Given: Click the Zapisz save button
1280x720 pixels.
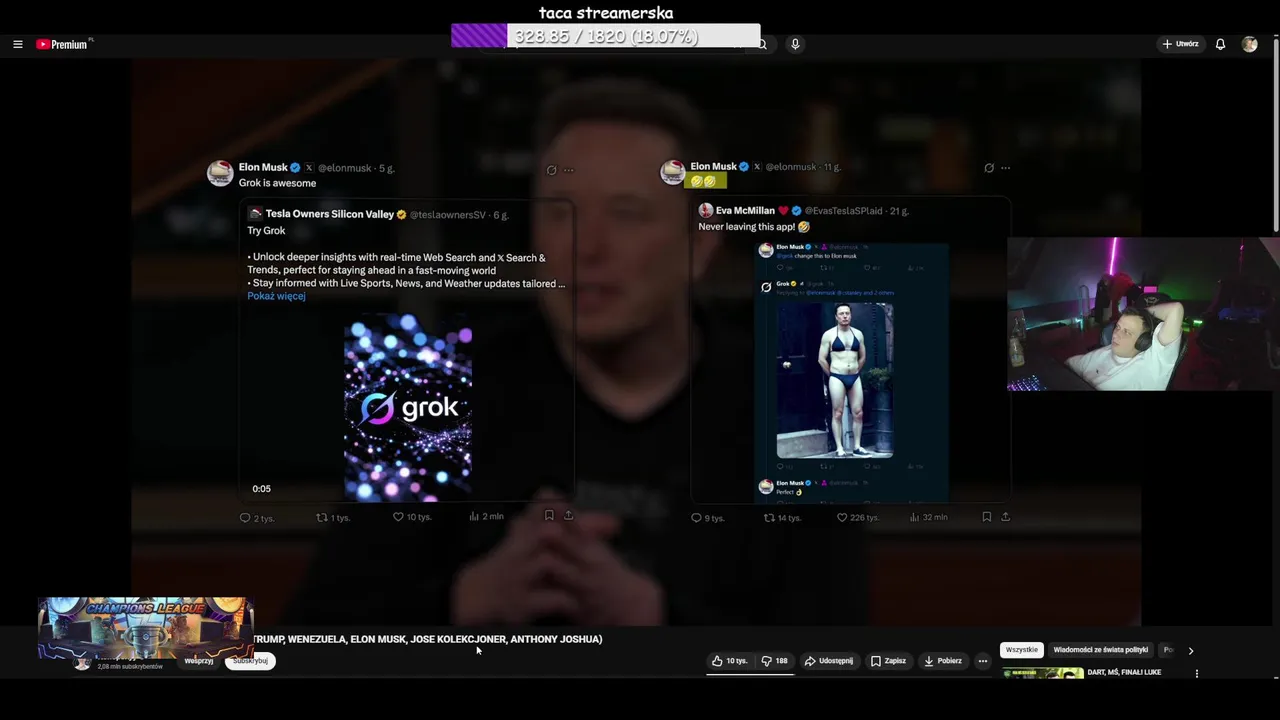Looking at the screenshot, I should click(x=888, y=661).
